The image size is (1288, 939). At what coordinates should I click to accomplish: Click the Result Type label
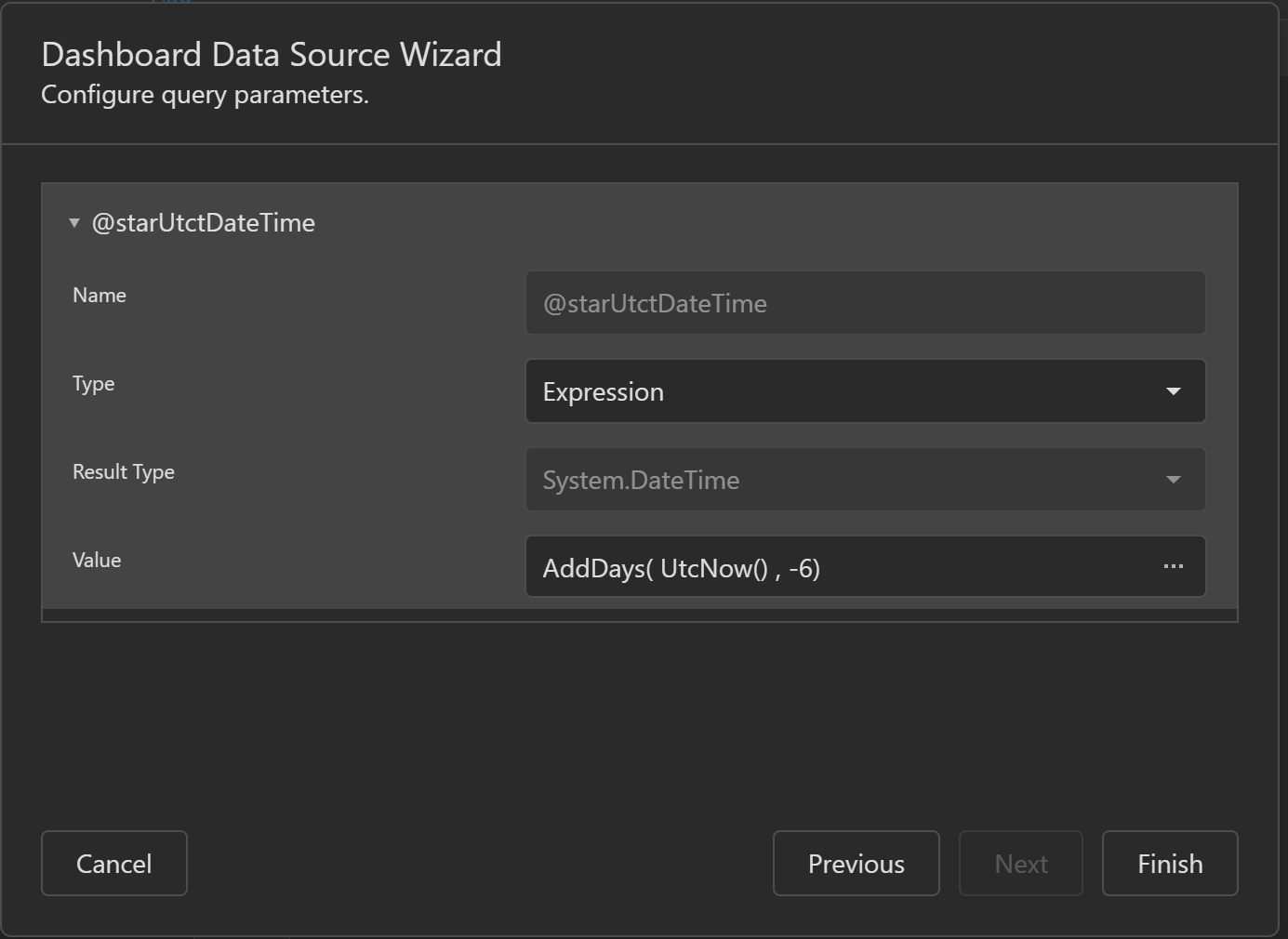pos(124,472)
